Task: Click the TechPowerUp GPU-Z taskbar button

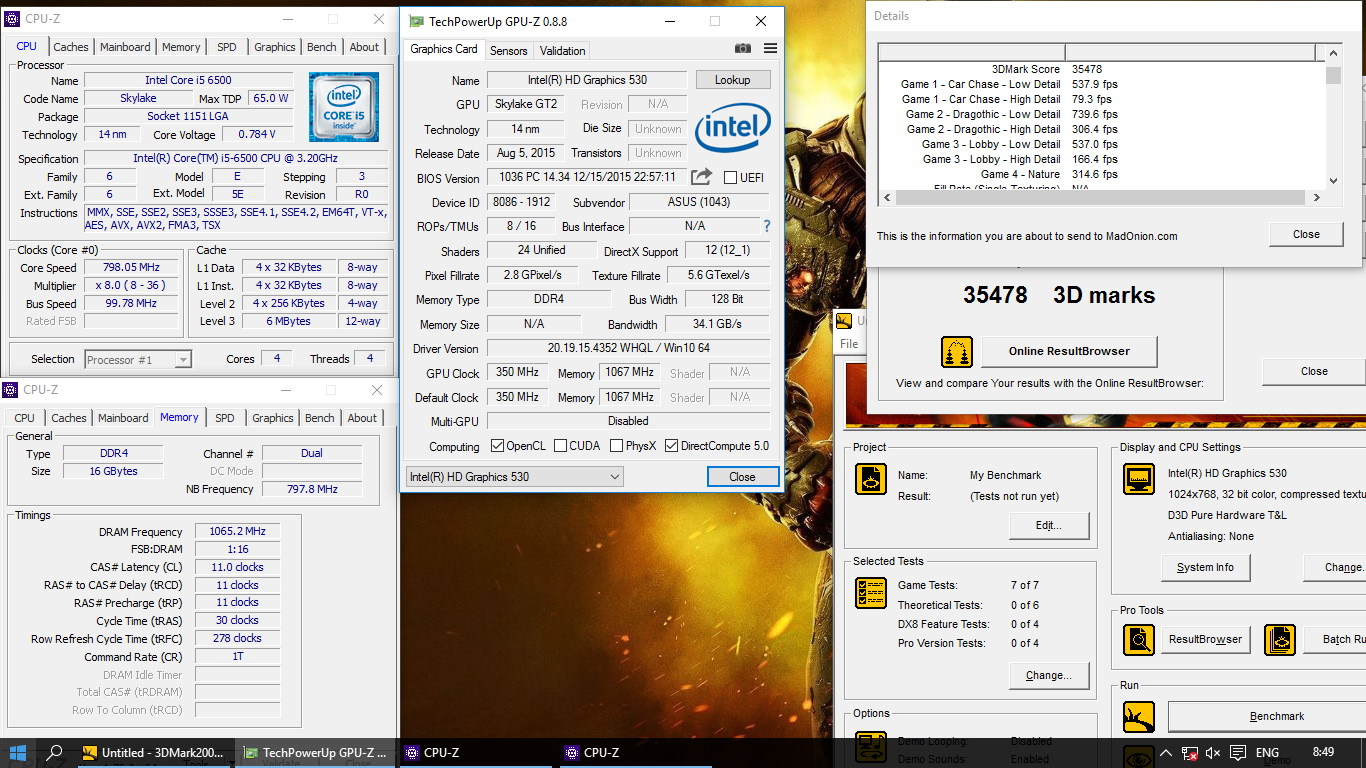Action: [x=314, y=753]
